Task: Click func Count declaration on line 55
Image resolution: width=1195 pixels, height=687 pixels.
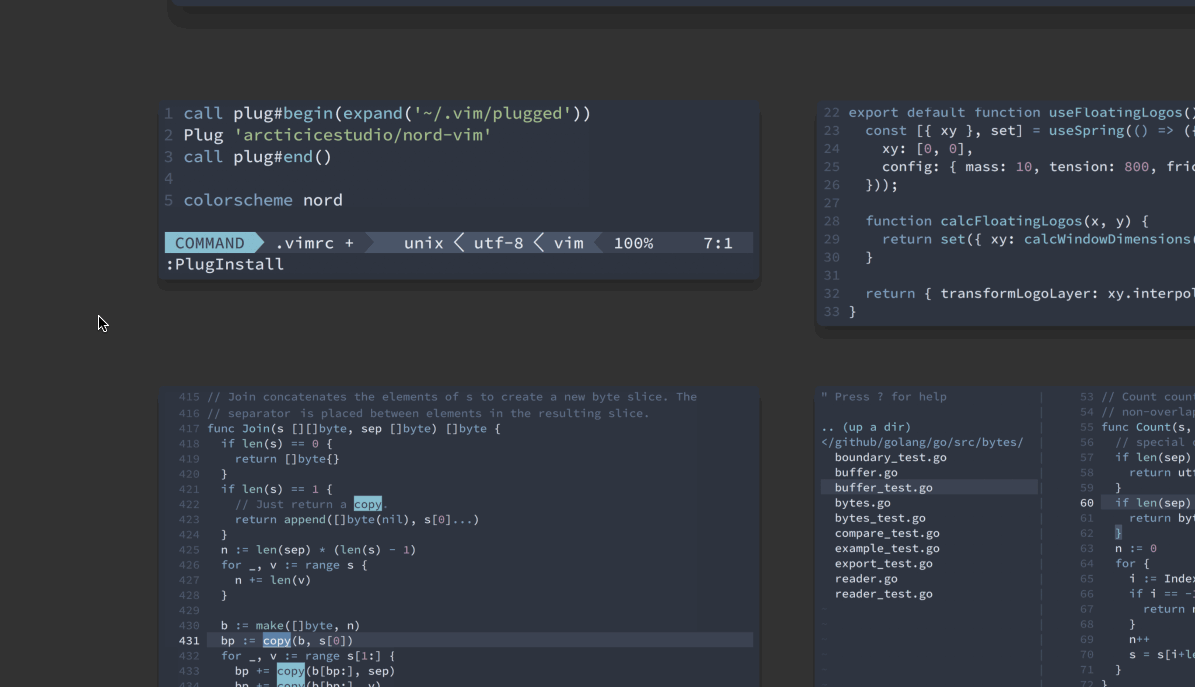Action: (1148, 427)
